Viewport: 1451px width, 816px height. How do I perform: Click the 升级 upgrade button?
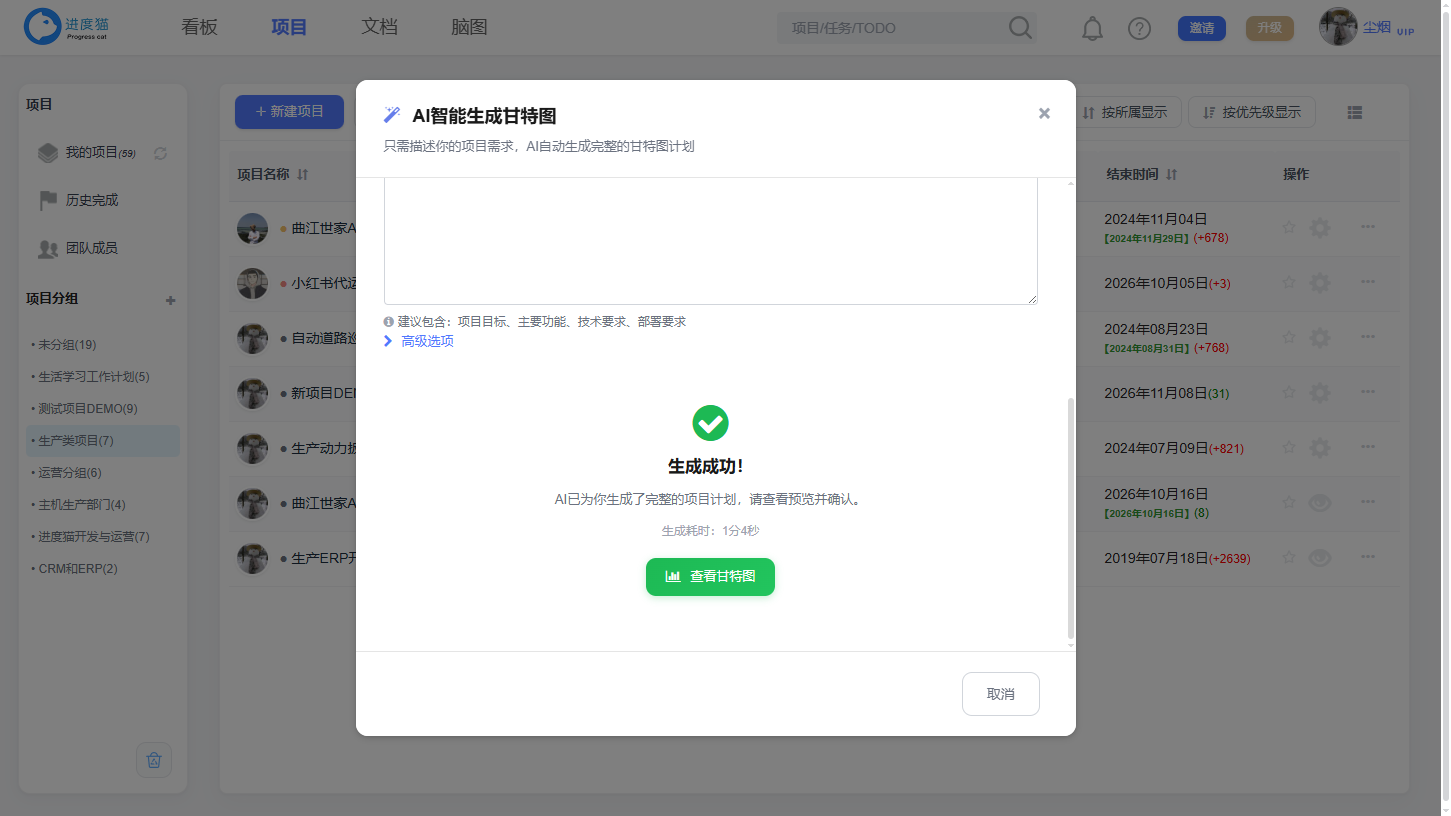1270,28
